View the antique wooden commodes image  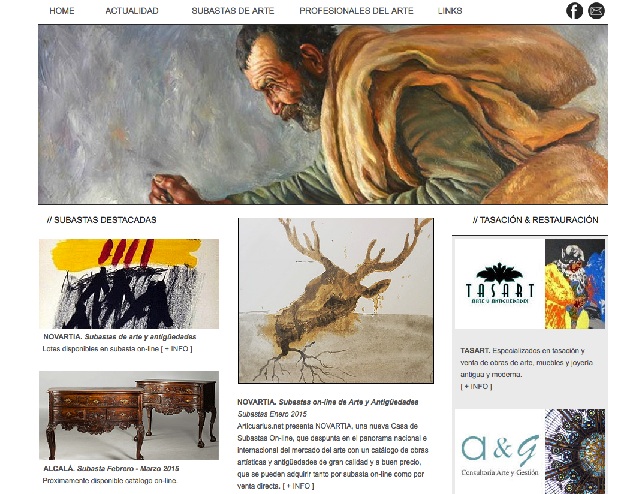point(129,415)
